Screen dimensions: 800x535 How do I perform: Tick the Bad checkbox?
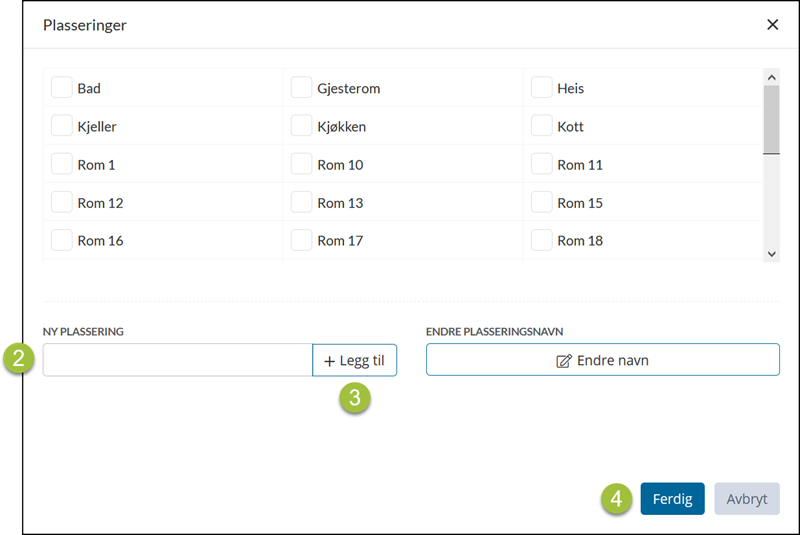click(x=62, y=88)
